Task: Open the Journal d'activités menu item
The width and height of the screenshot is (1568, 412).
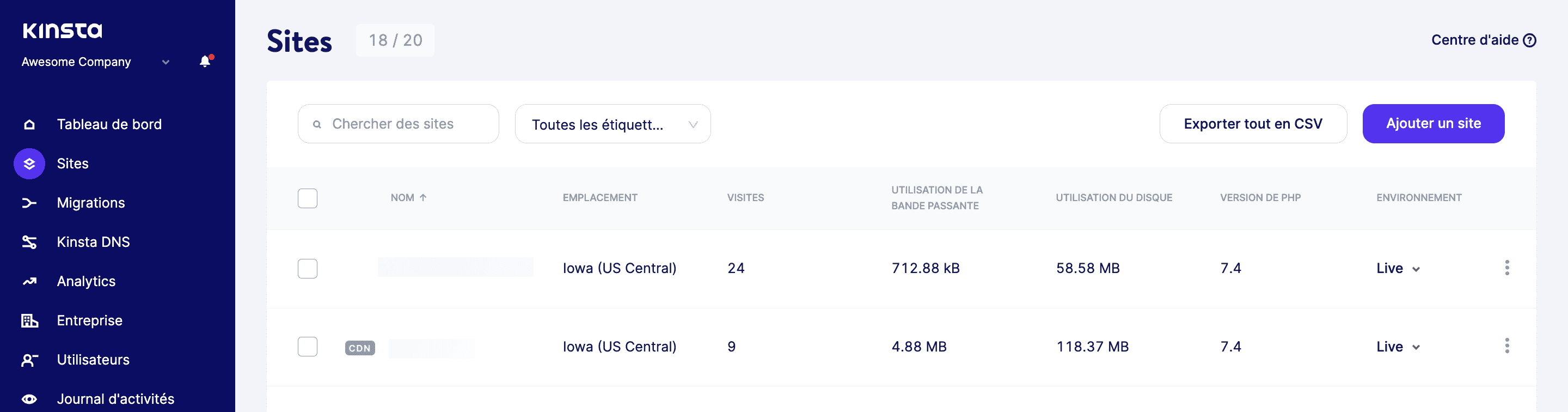Action: click(x=115, y=398)
